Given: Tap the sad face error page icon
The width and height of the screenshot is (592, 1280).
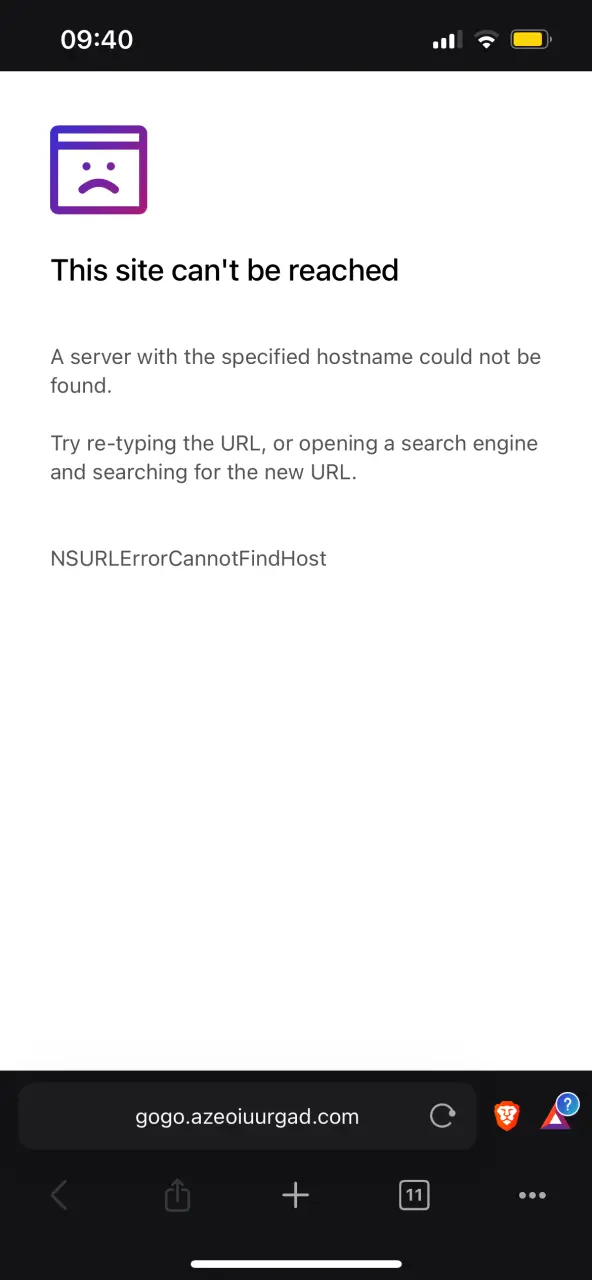Looking at the screenshot, I should (99, 170).
